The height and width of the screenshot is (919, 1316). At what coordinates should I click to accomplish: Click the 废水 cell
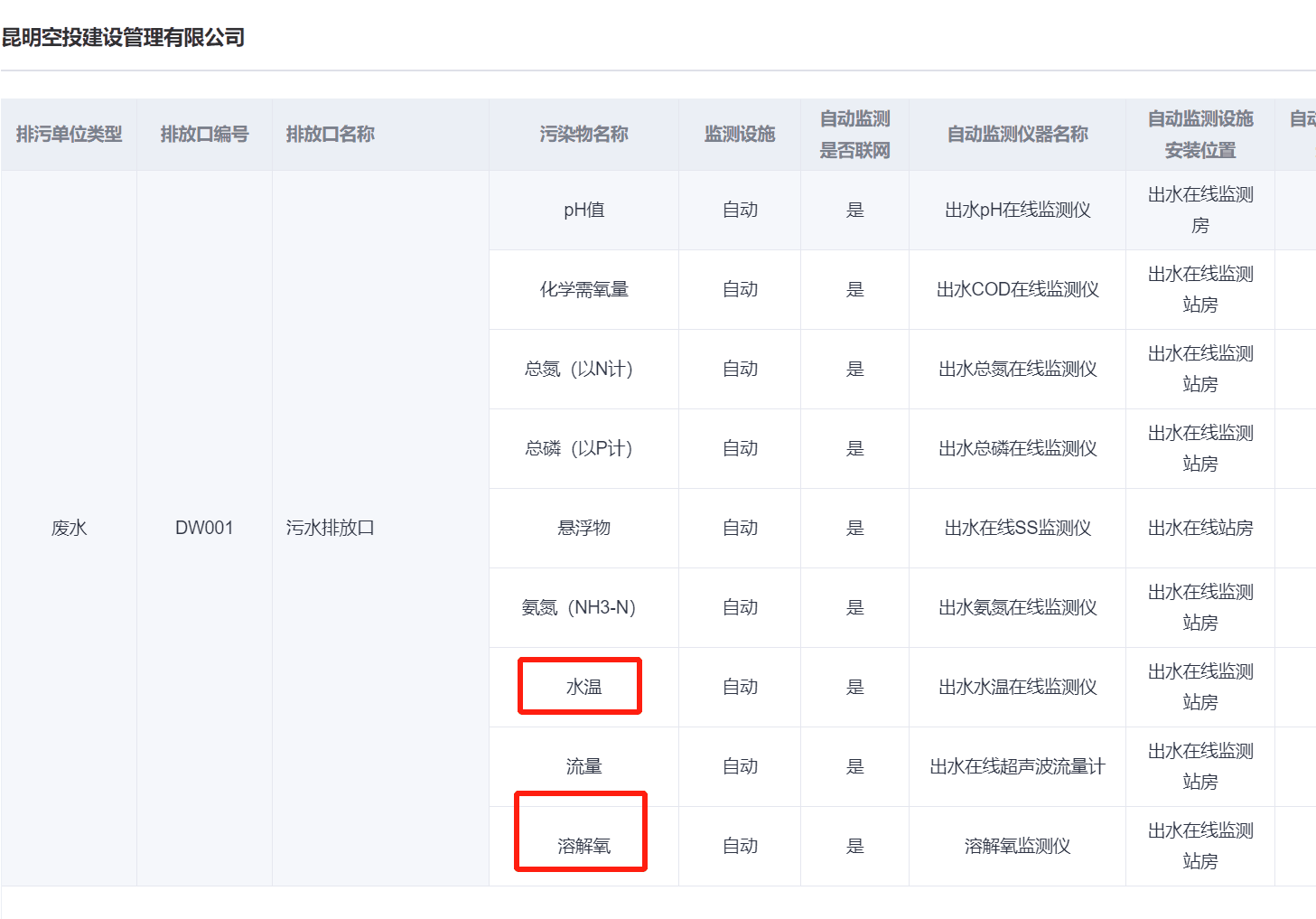point(70,528)
